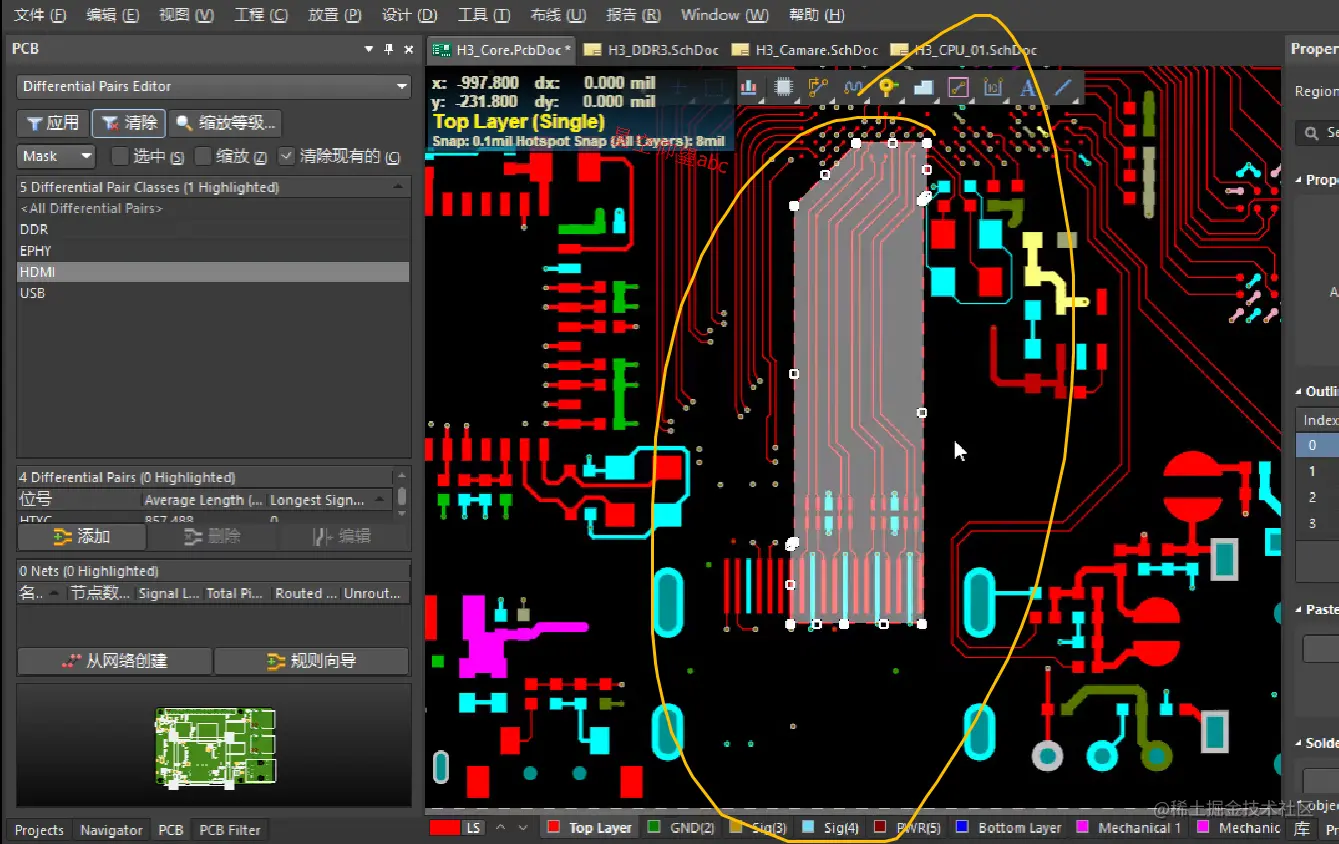Click the crosshair move tool icon
This screenshot has width=1339, height=844.
[x=679, y=87]
